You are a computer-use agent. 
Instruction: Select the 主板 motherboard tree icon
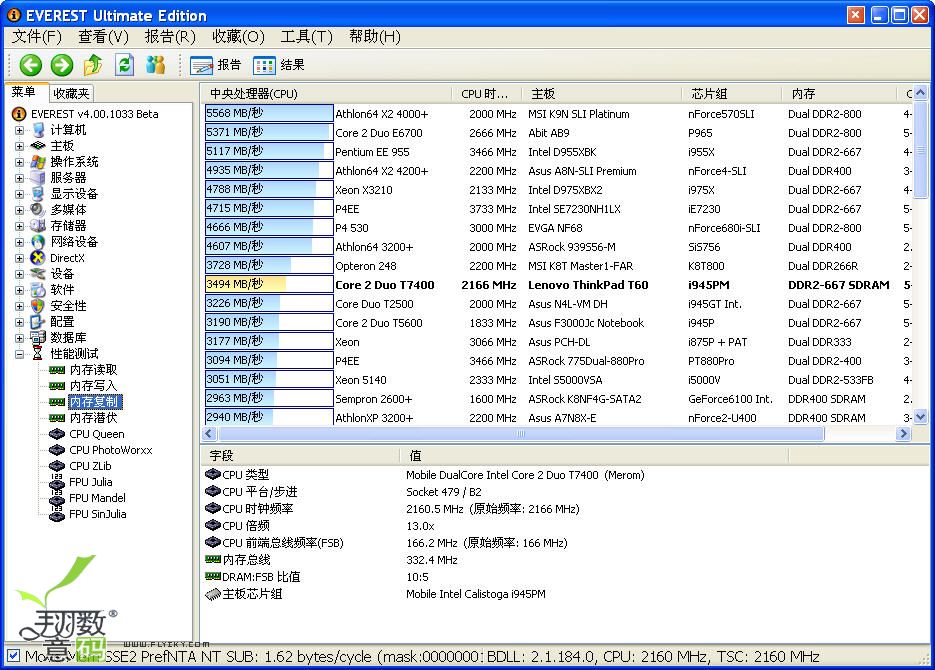click(x=38, y=145)
